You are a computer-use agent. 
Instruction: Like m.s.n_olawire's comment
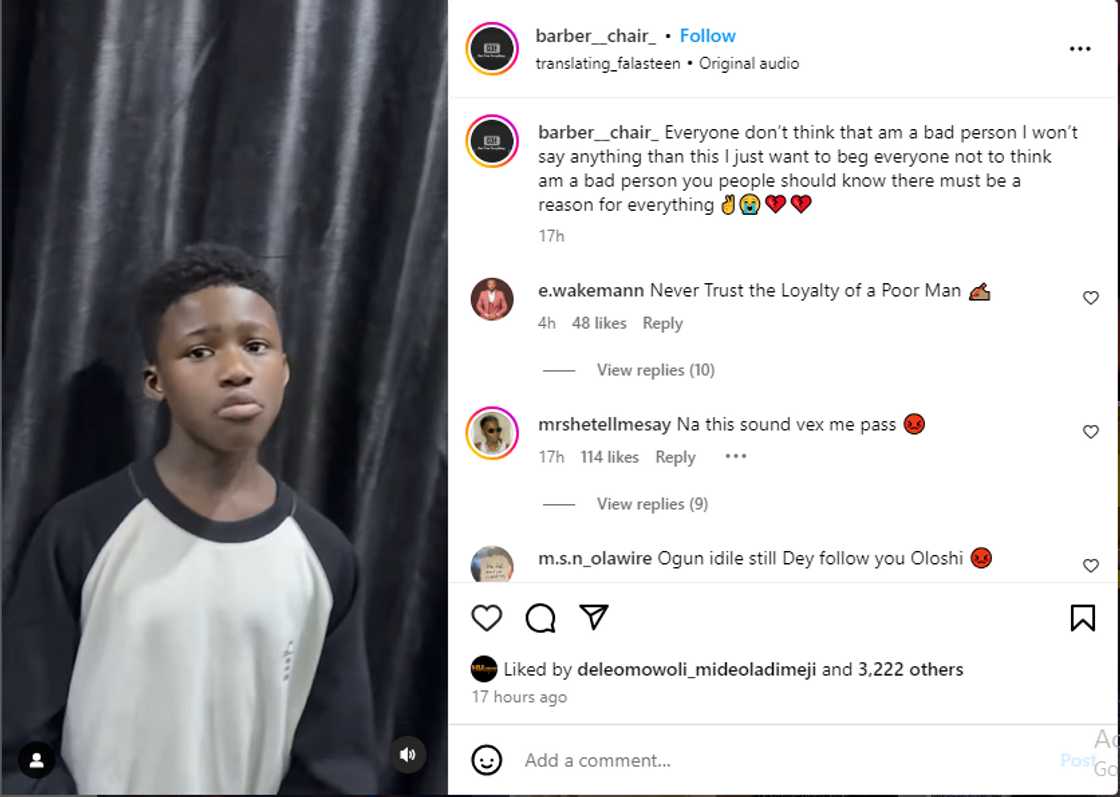pyautogui.click(x=1091, y=566)
